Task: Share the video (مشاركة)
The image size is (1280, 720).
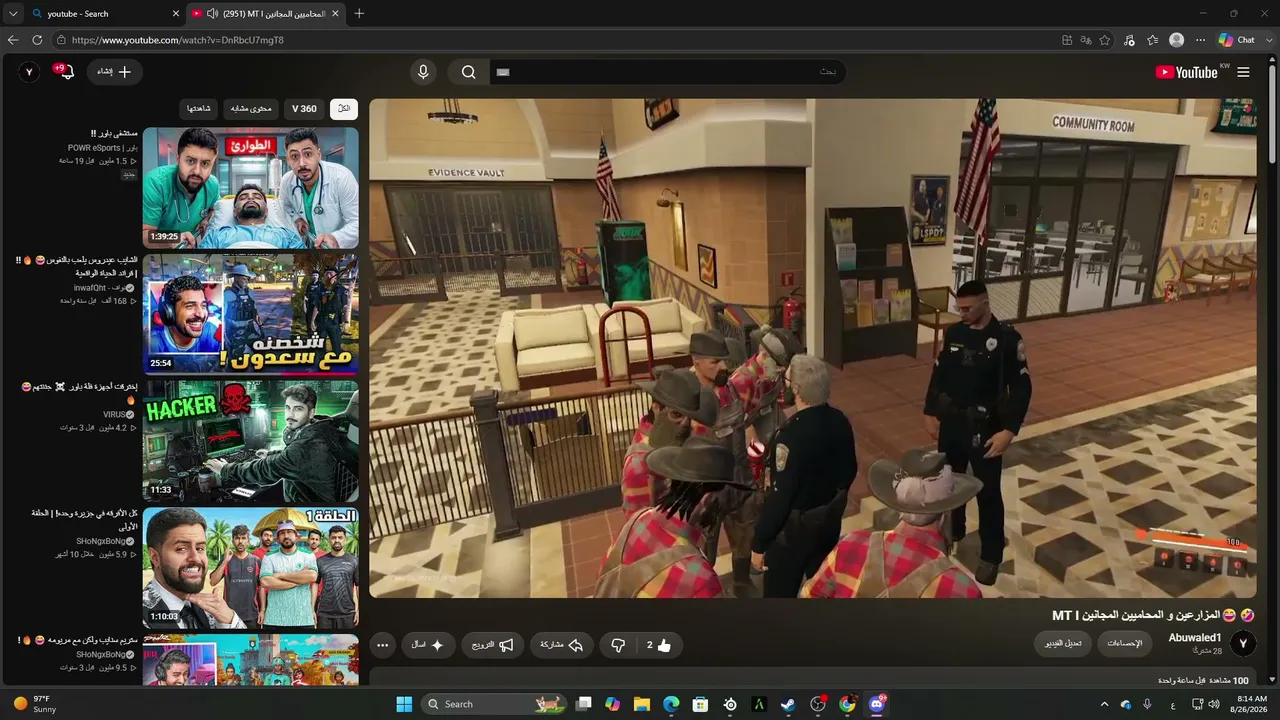Action: coord(562,645)
